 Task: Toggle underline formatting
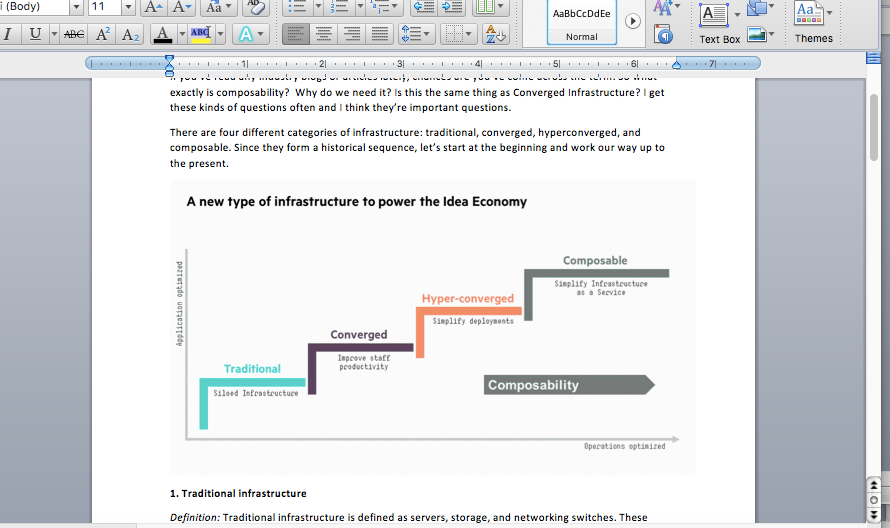pyautogui.click(x=37, y=34)
